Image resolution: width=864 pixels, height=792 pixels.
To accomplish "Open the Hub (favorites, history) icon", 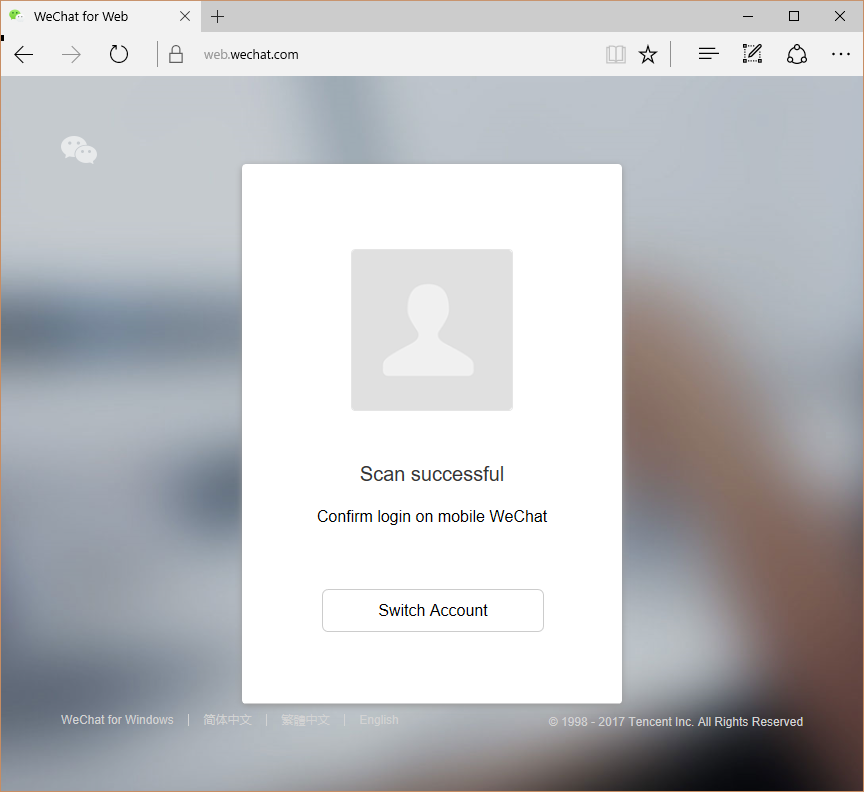I will (709, 54).
